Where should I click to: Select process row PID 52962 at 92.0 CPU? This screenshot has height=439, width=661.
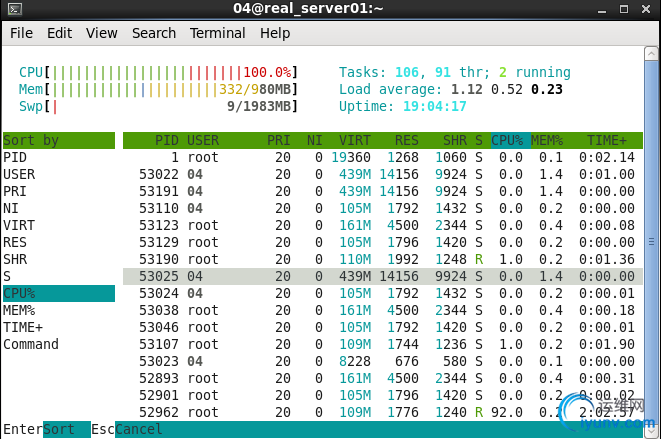(383, 412)
